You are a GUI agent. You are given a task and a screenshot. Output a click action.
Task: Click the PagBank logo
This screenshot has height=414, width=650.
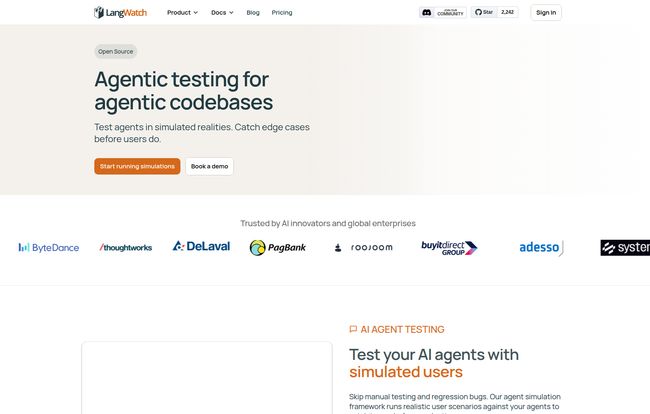[279, 247]
